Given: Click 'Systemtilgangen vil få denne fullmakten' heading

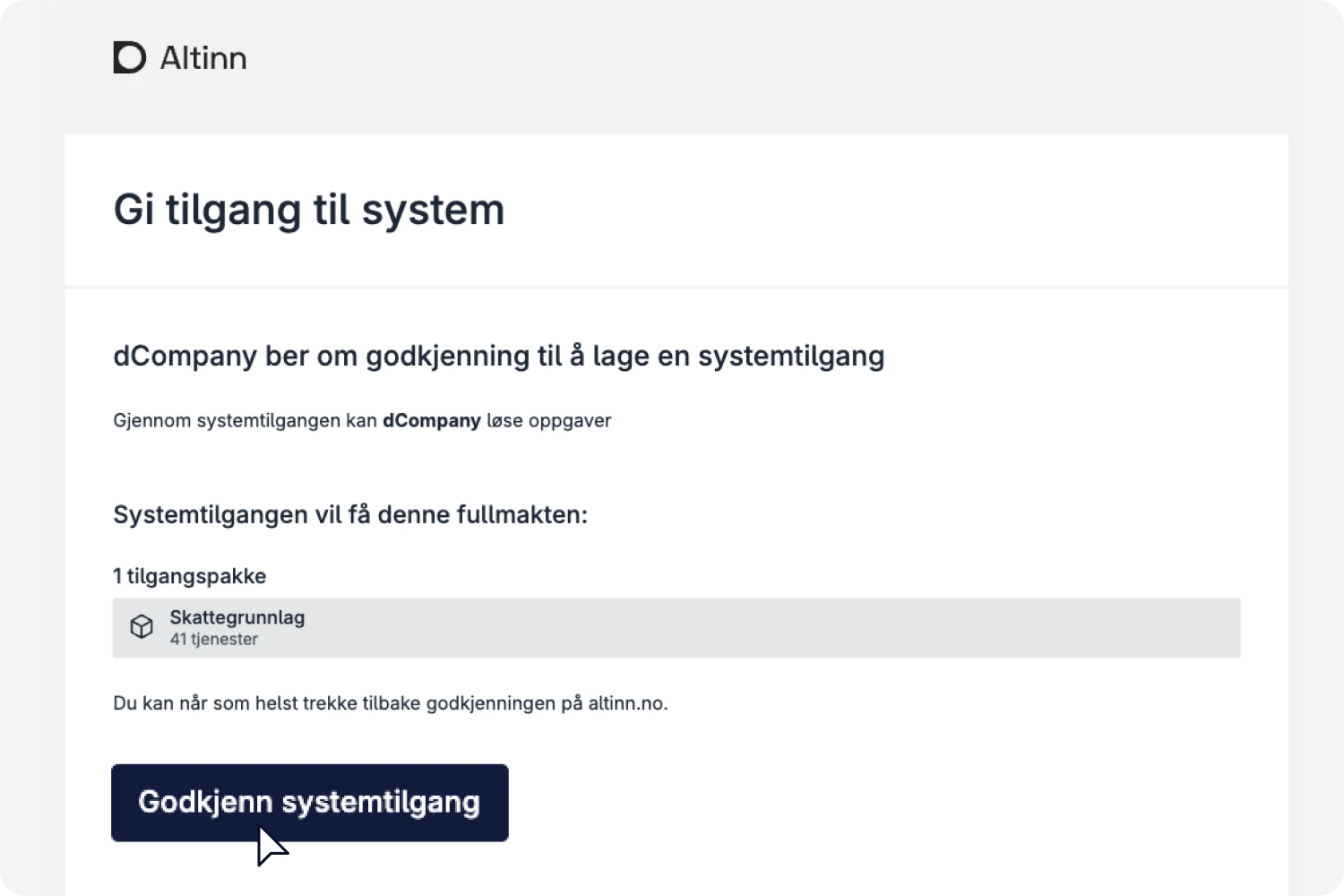Looking at the screenshot, I should pos(349,515).
